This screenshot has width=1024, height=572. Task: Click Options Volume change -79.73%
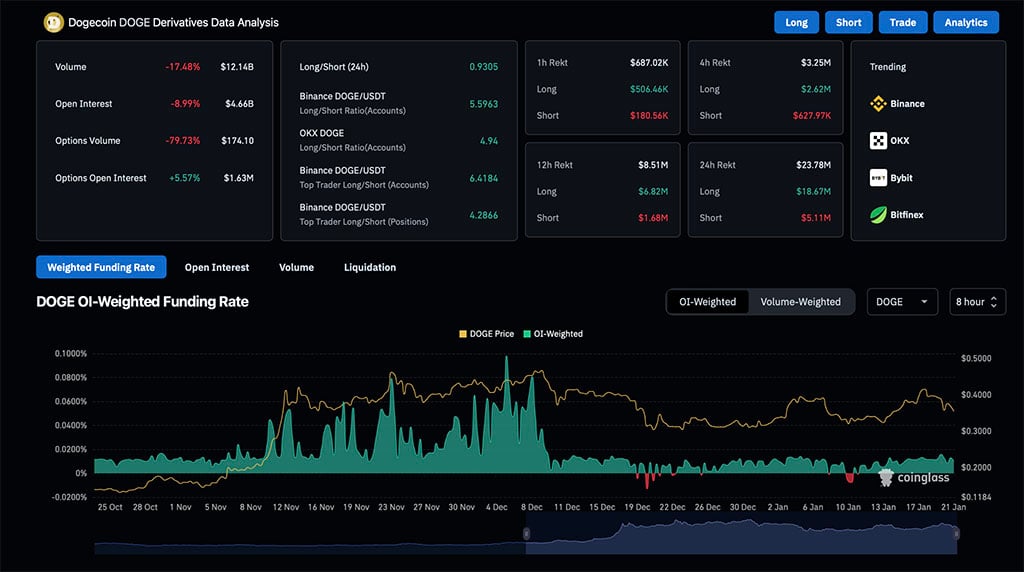pos(183,140)
